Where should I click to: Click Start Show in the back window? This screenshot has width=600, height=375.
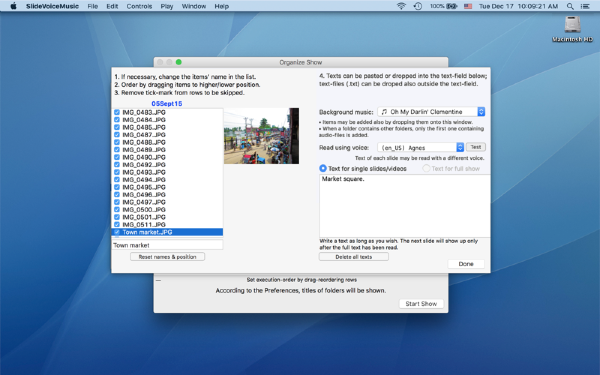[421, 303]
